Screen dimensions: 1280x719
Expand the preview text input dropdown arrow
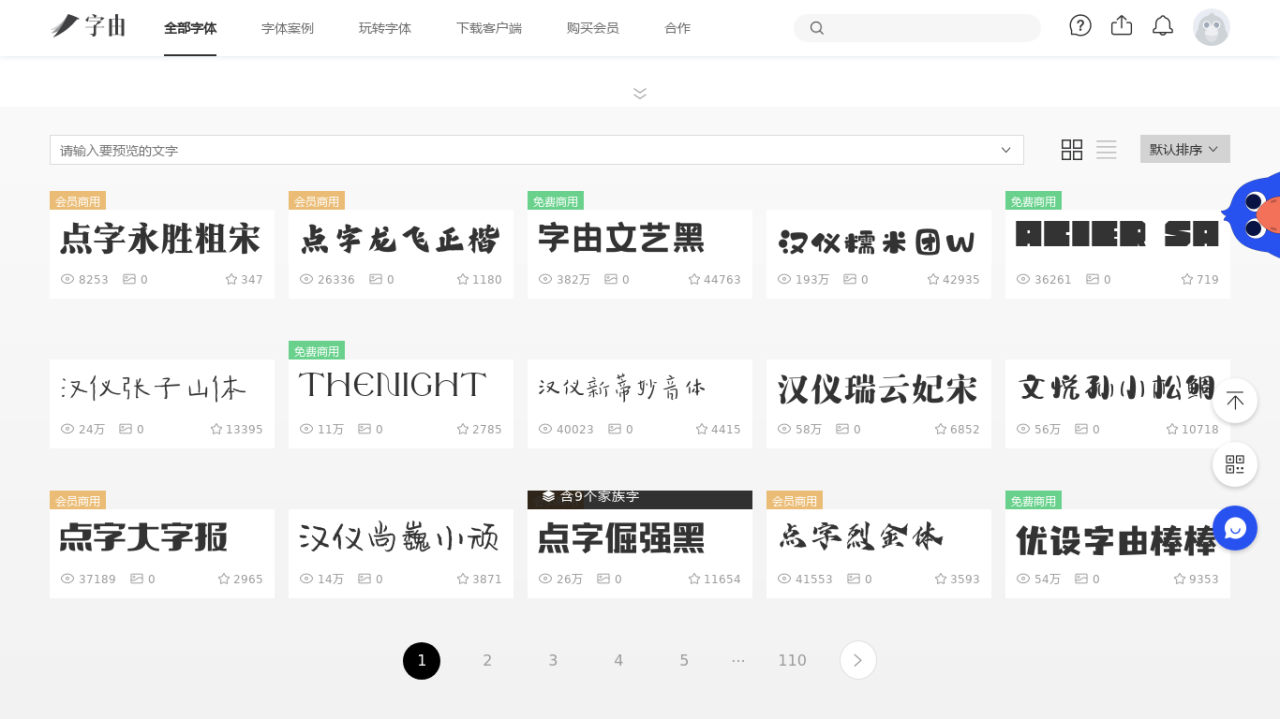[1006, 150]
